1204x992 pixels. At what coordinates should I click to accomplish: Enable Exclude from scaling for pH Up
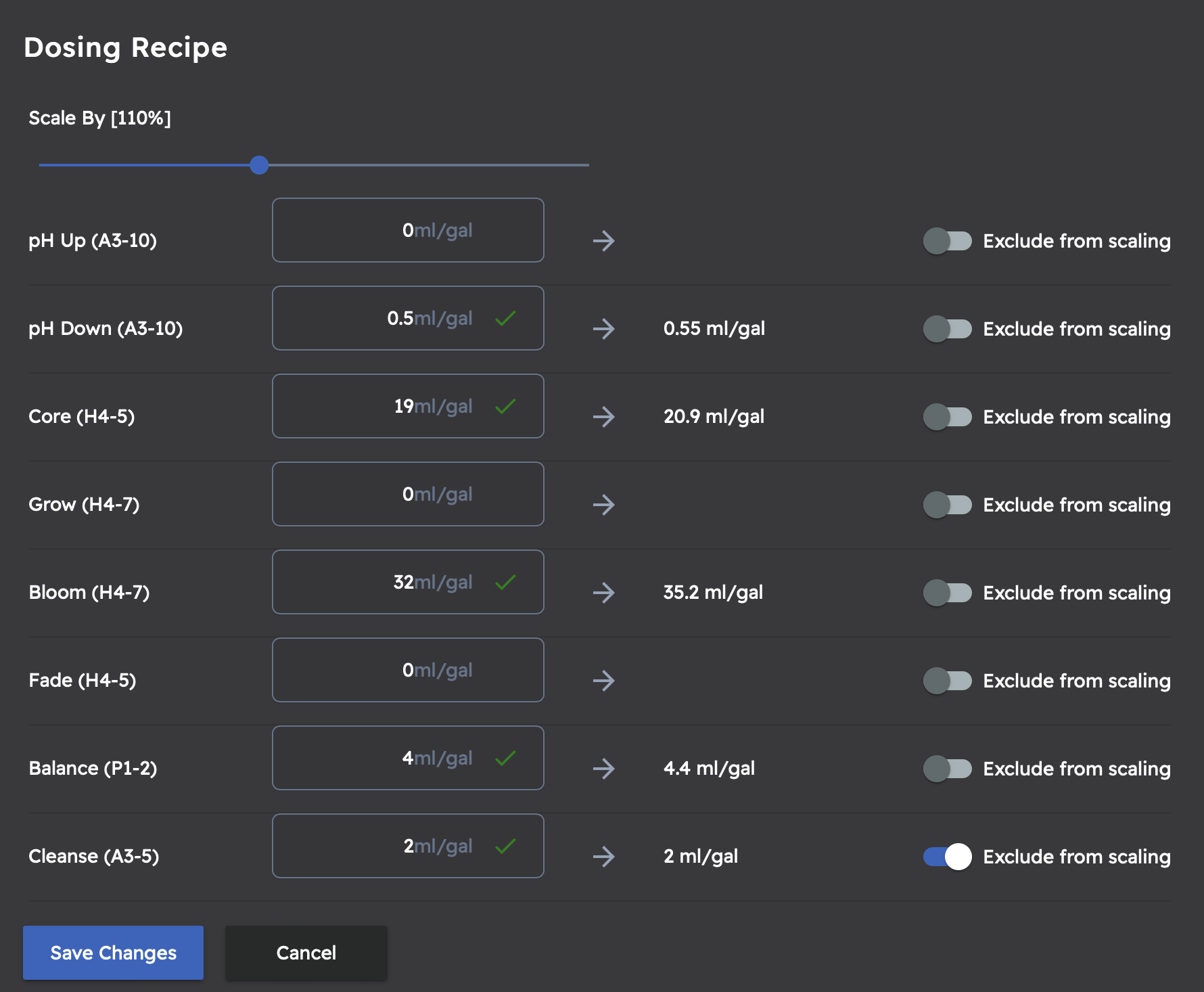coord(947,241)
